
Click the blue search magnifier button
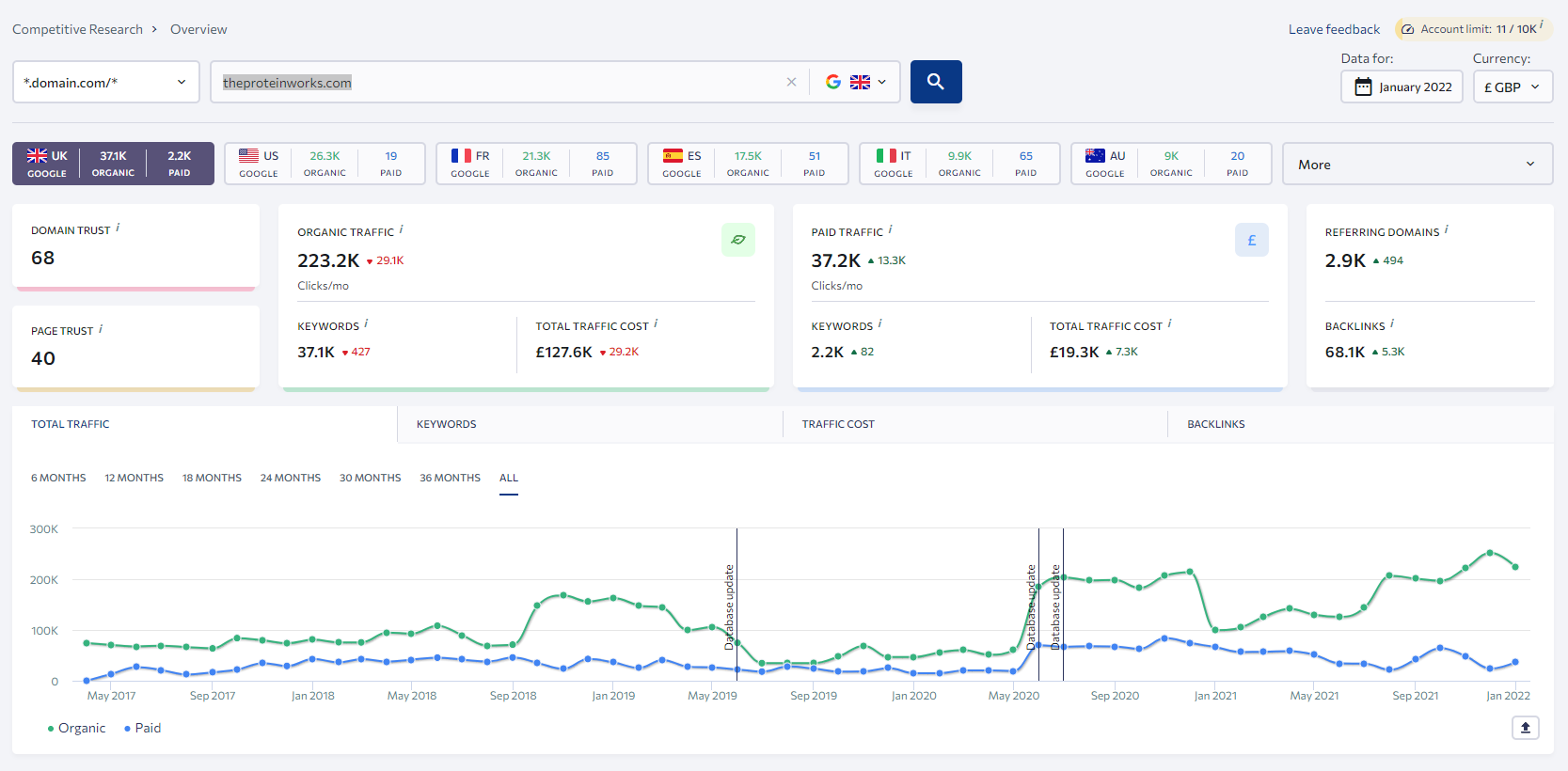click(935, 82)
